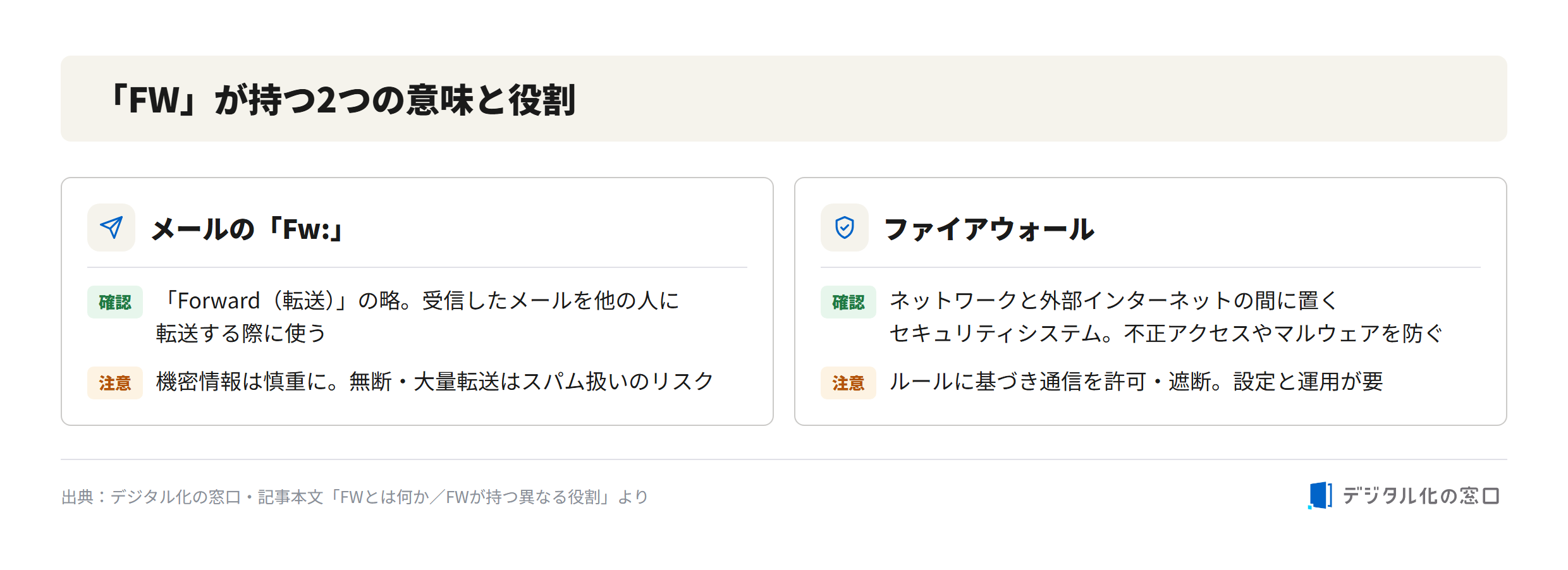Viewport: 1568px width, 570px height.
Task: Click the paper plane send icon
Action: [x=111, y=227]
